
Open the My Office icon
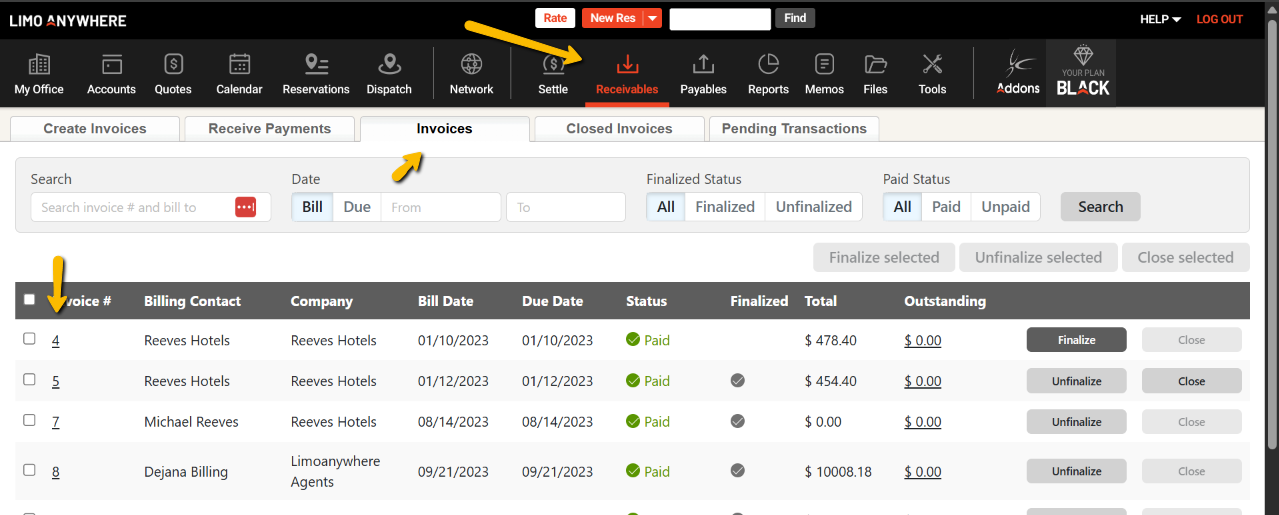(39, 66)
